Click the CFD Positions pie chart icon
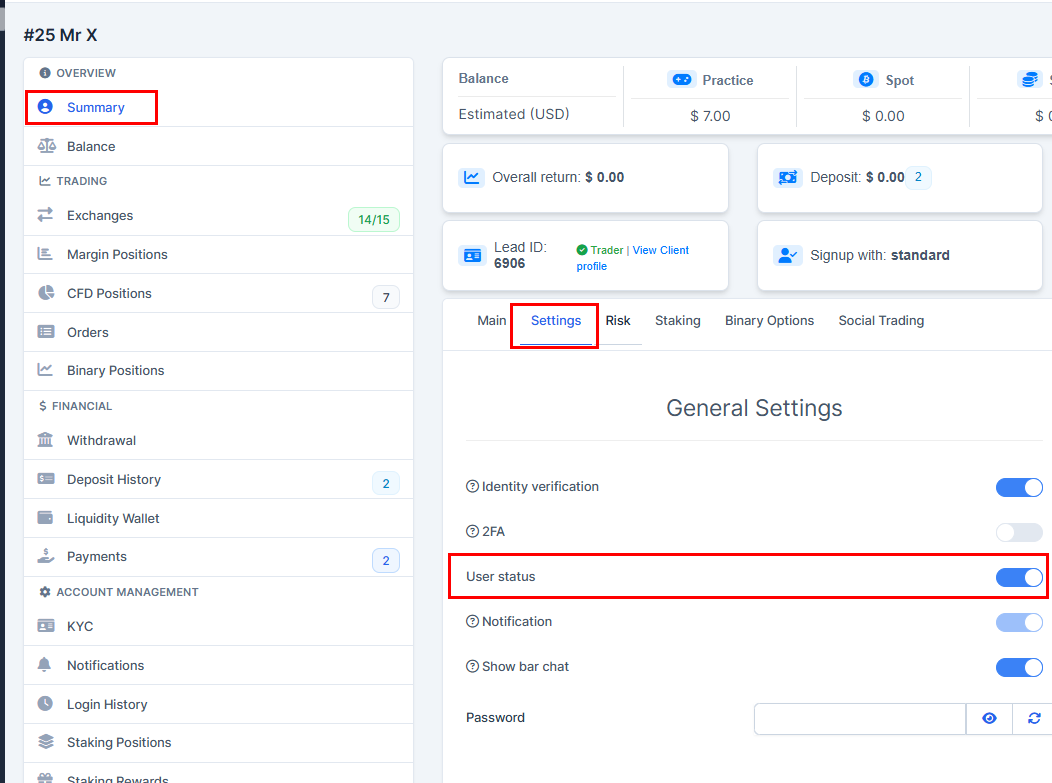This screenshot has width=1052, height=783. (46, 293)
